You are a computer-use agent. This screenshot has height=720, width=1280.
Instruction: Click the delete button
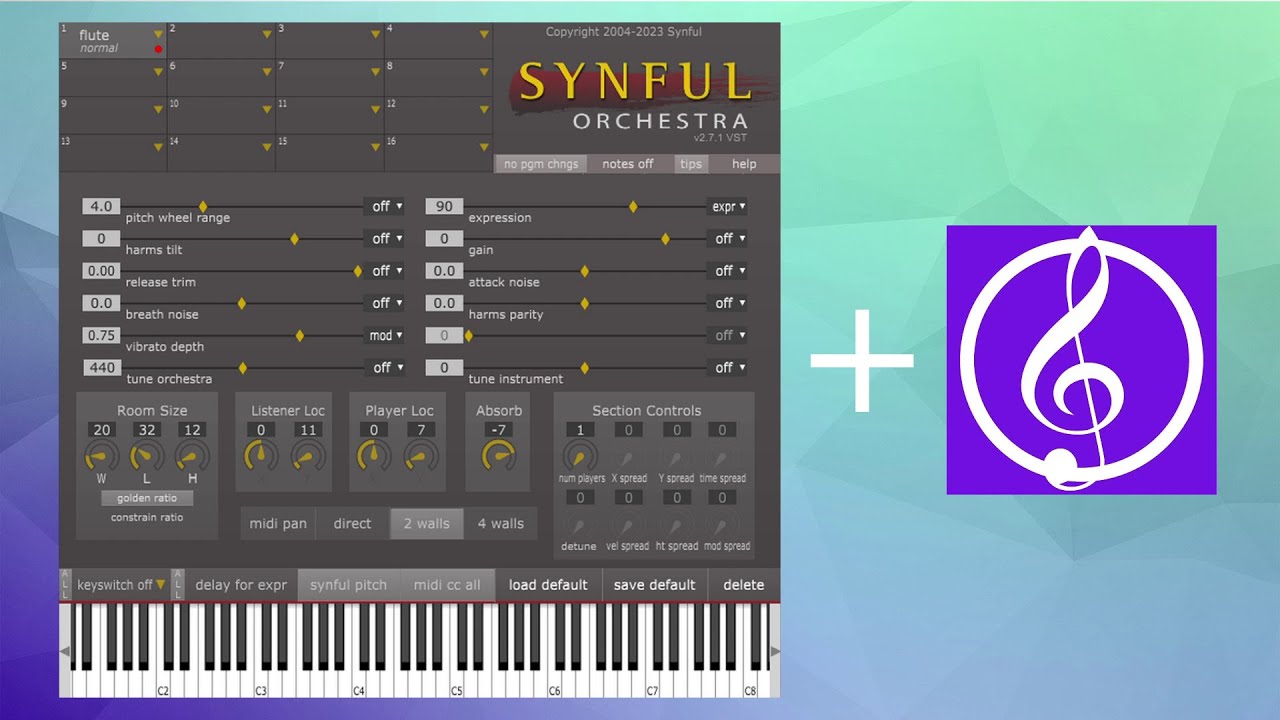744,585
